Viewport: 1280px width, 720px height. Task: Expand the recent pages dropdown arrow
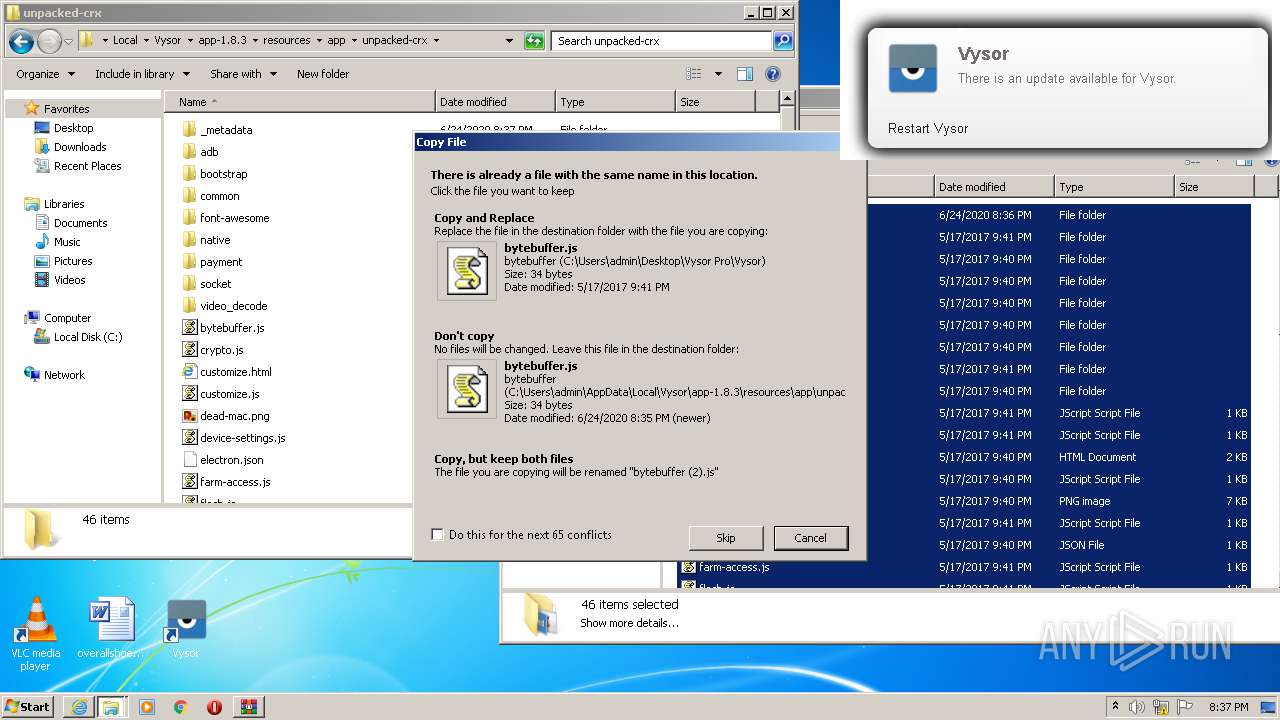click(x=68, y=41)
